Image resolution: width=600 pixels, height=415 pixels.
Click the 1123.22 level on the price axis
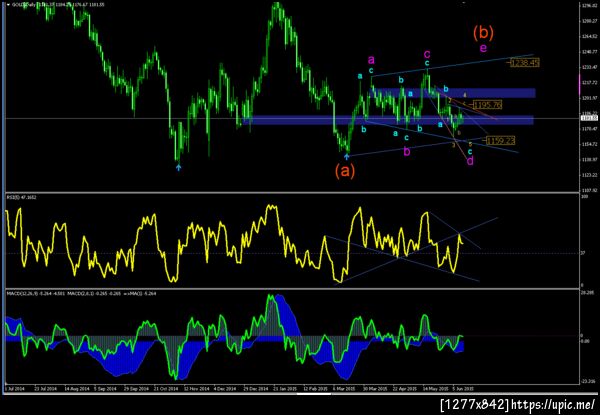click(x=590, y=175)
